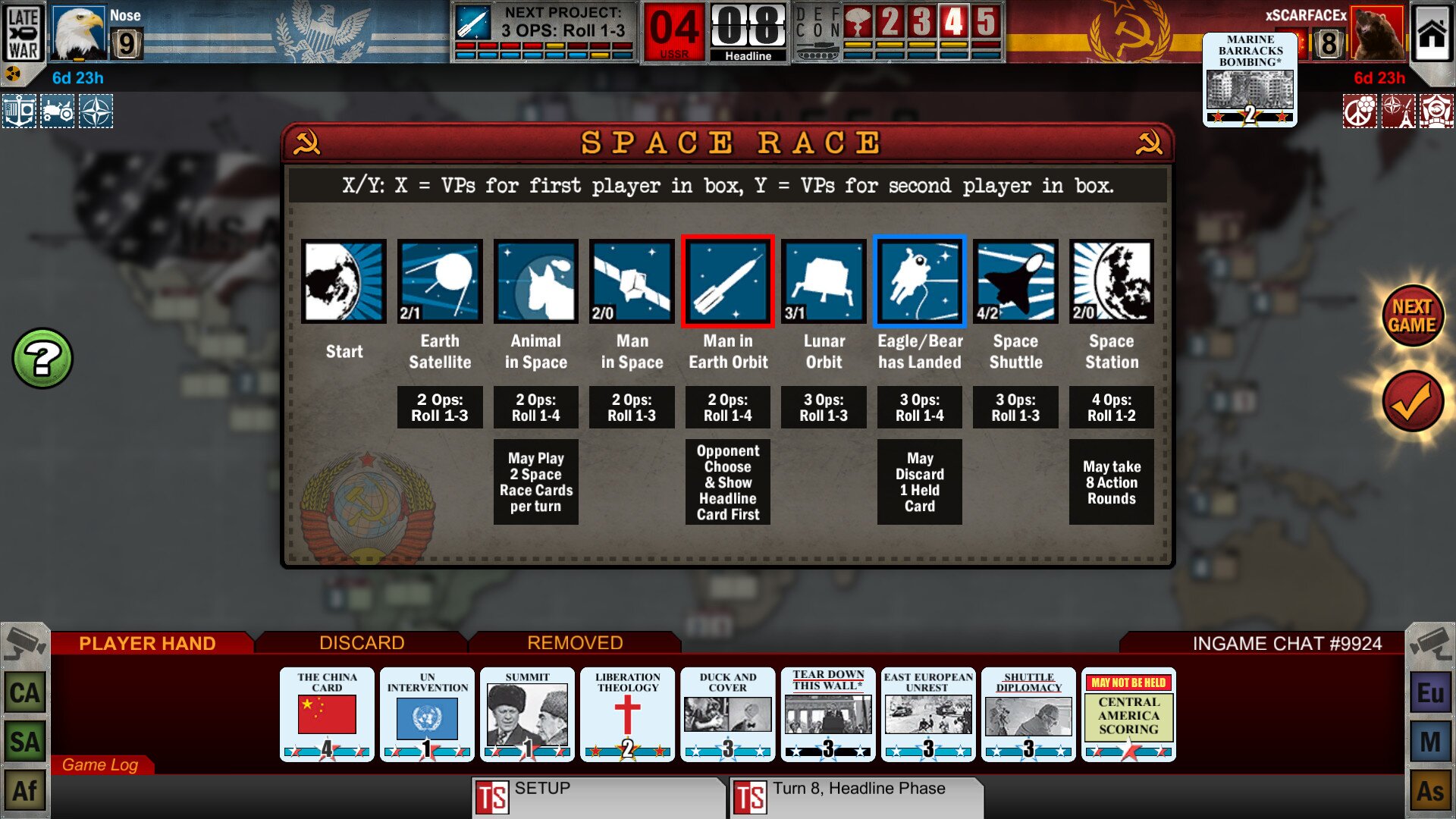This screenshot has height=819, width=1456.
Task: Click the Man in Earth Orbit icon
Action: coord(727,282)
